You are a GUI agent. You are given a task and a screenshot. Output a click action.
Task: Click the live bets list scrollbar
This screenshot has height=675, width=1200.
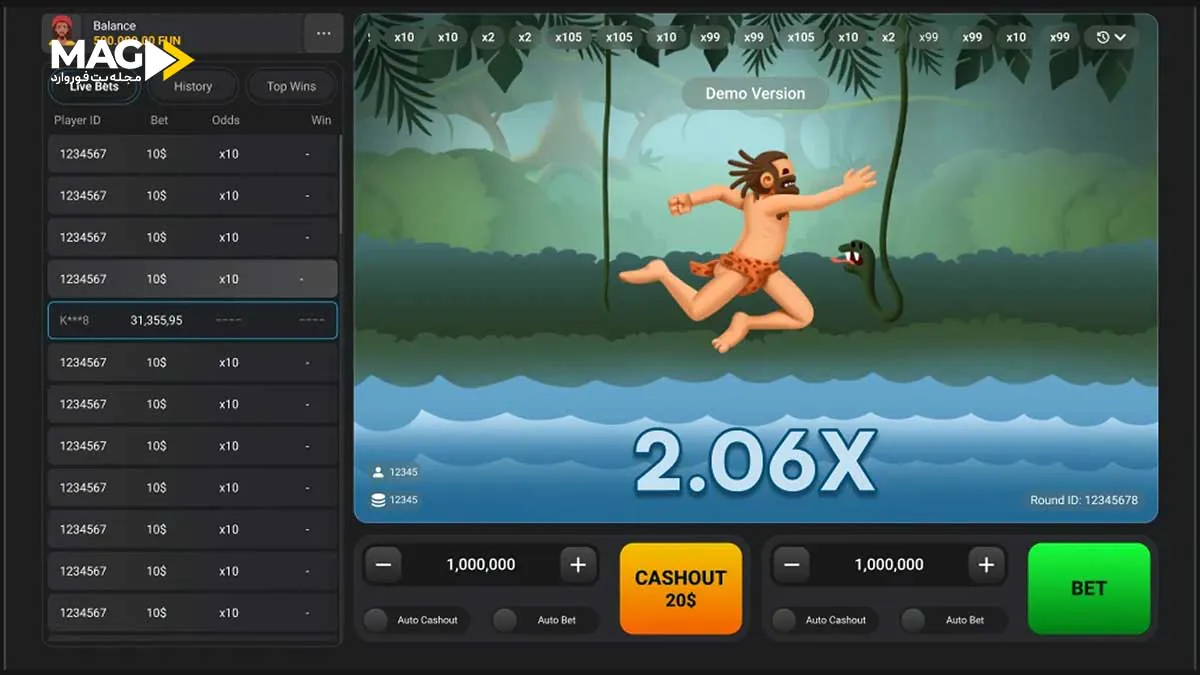point(341,185)
